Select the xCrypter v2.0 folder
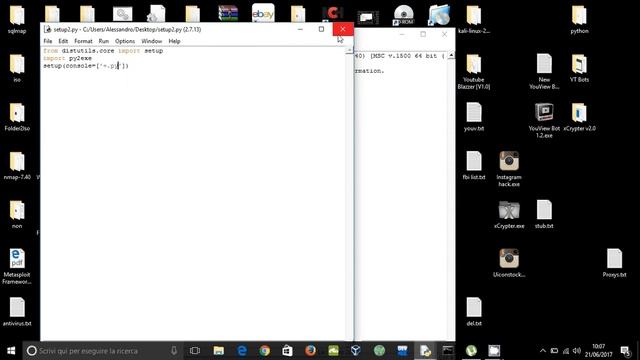This screenshot has height=360, width=640. pos(579,117)
